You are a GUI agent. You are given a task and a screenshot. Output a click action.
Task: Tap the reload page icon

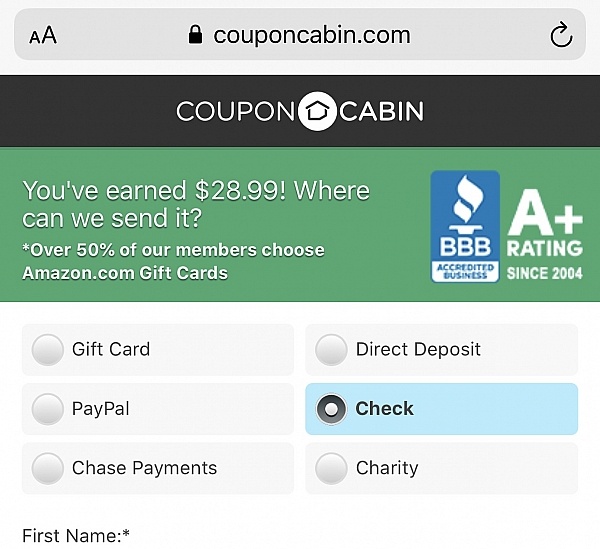point(561,35)
